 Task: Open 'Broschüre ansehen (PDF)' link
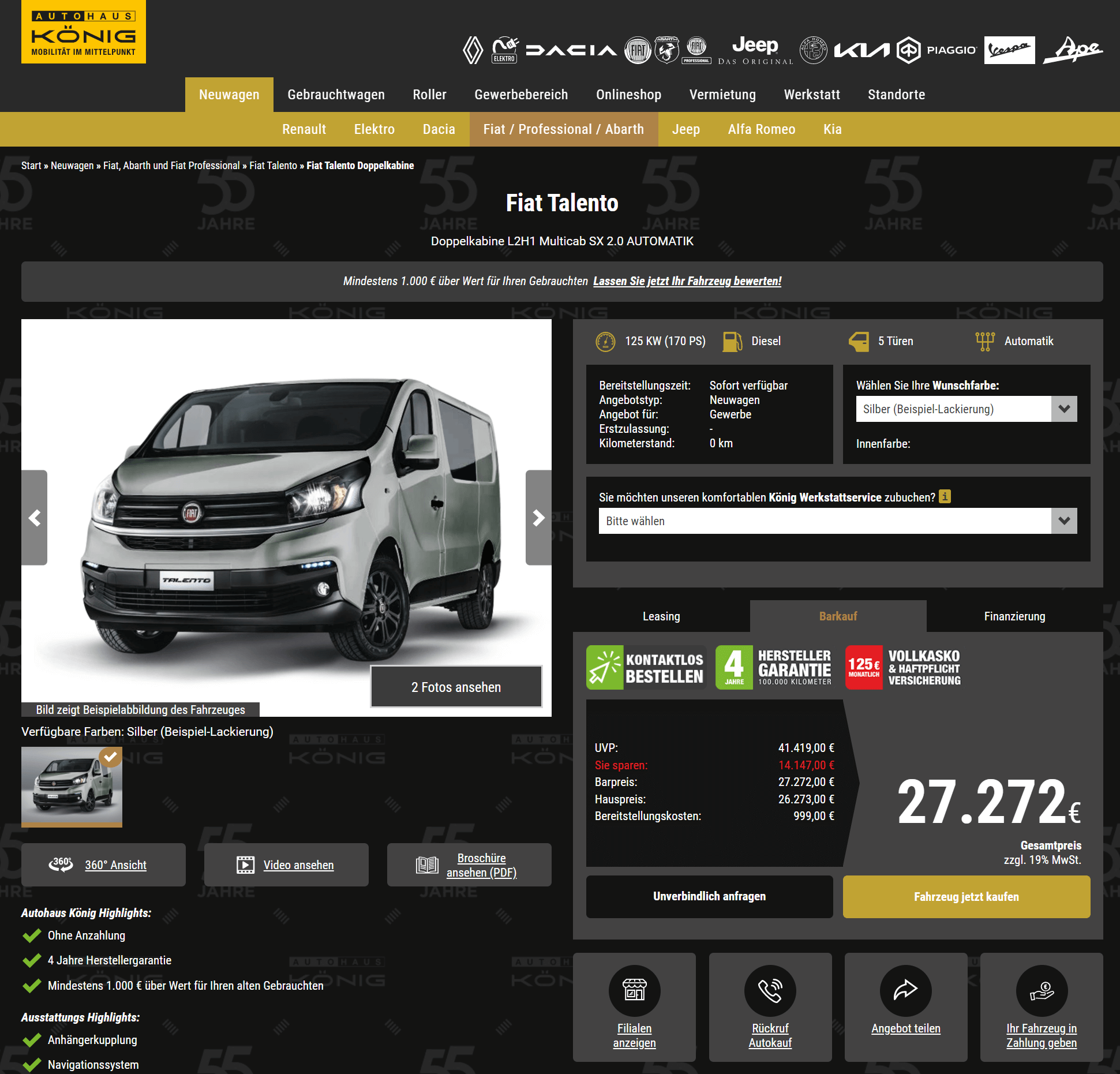(x=481, y=865)
